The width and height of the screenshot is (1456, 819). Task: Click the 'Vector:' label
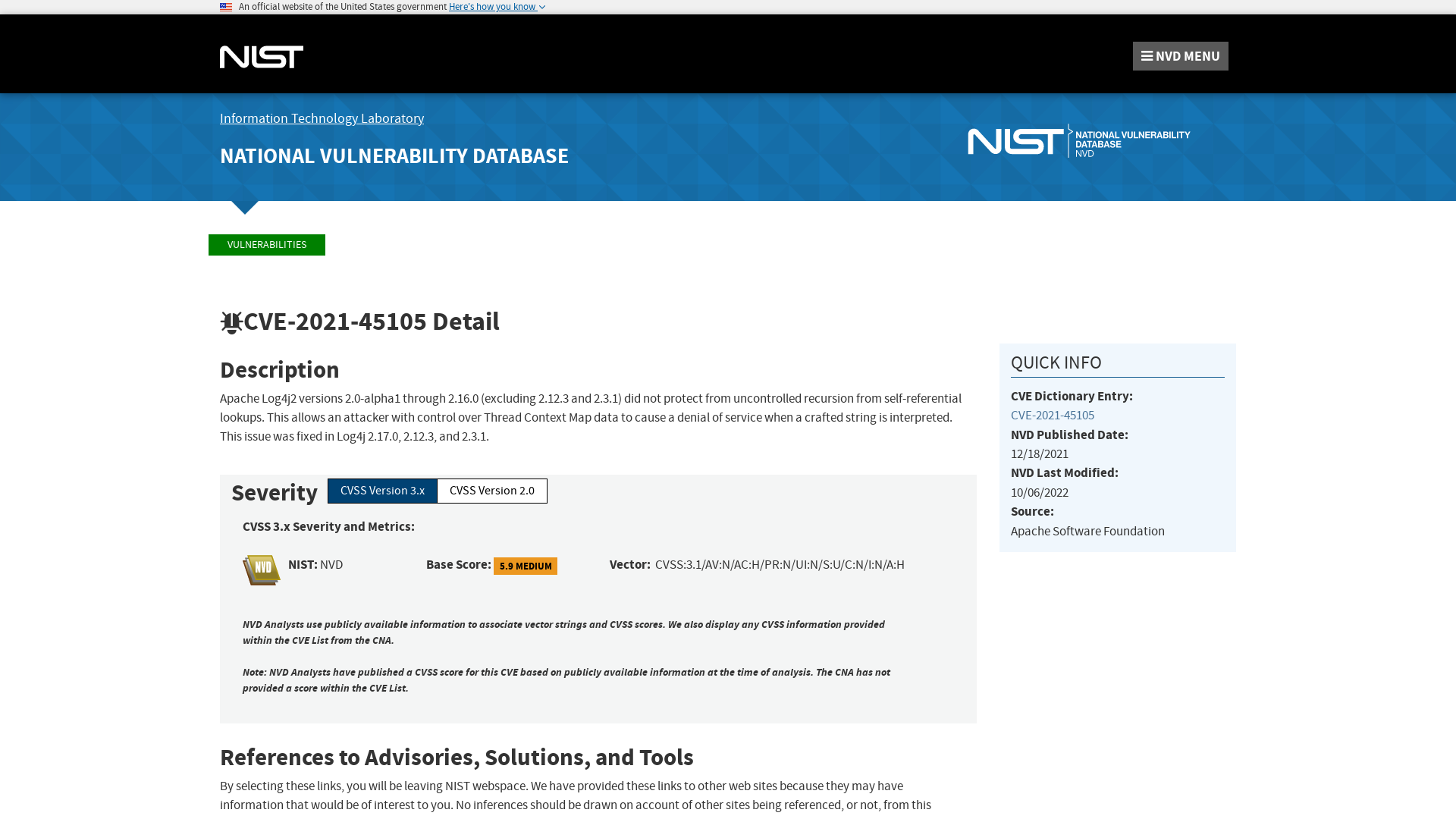(630, 565)
